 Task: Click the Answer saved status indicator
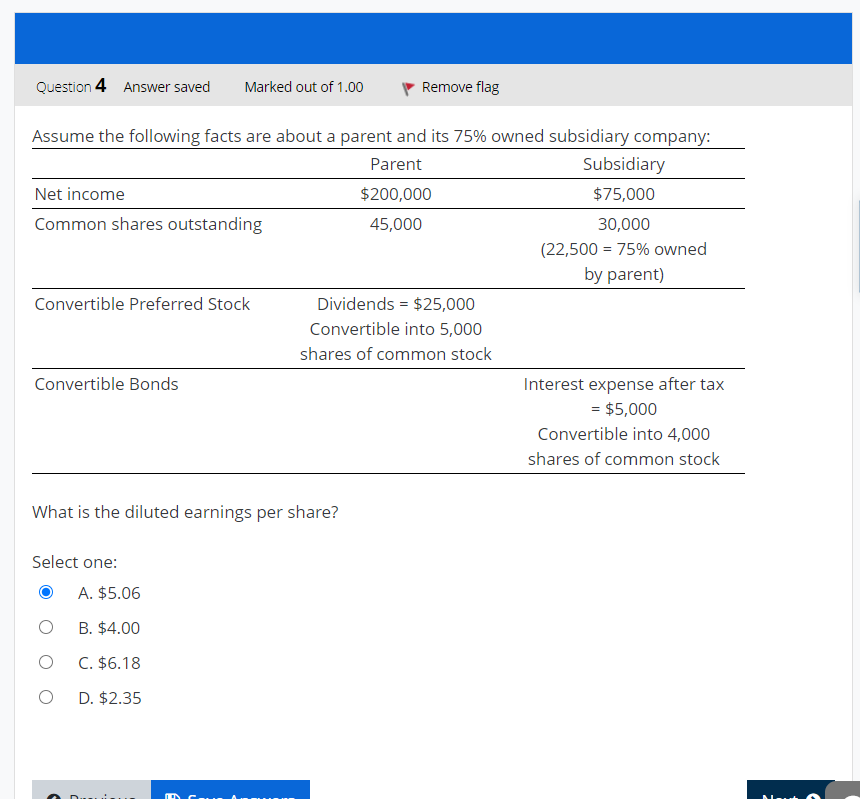click(x=166, y=87)
